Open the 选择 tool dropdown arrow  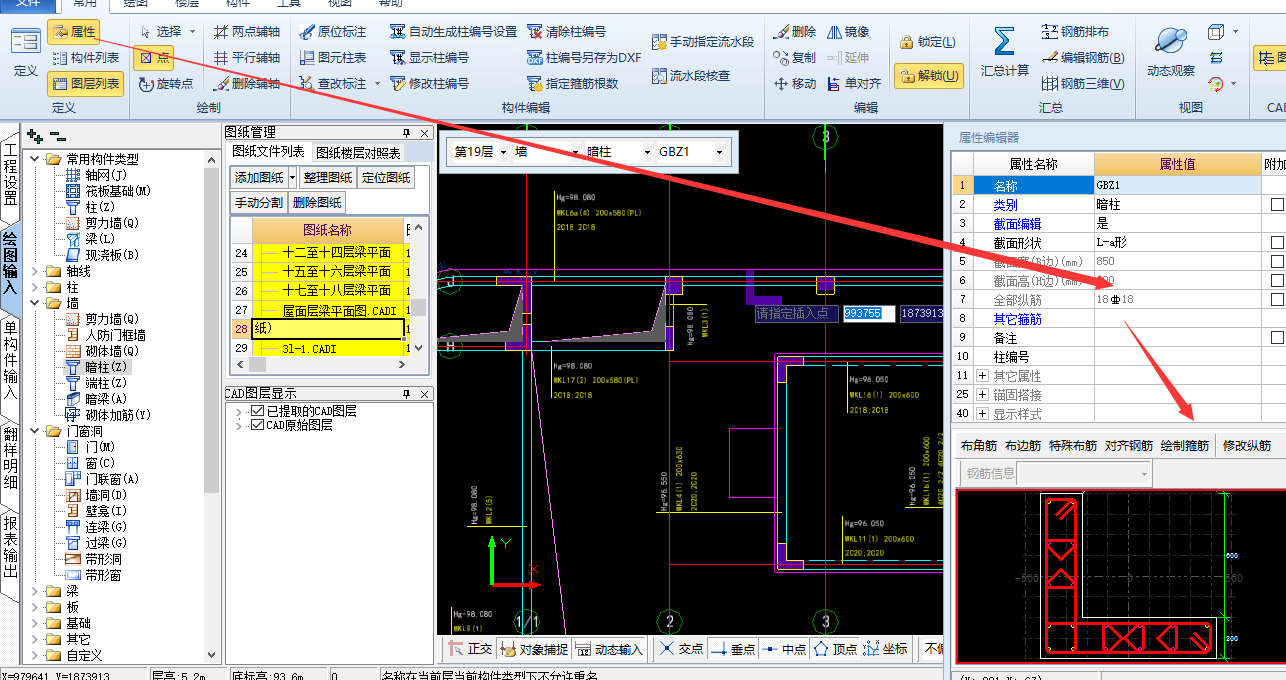point(193,32)
